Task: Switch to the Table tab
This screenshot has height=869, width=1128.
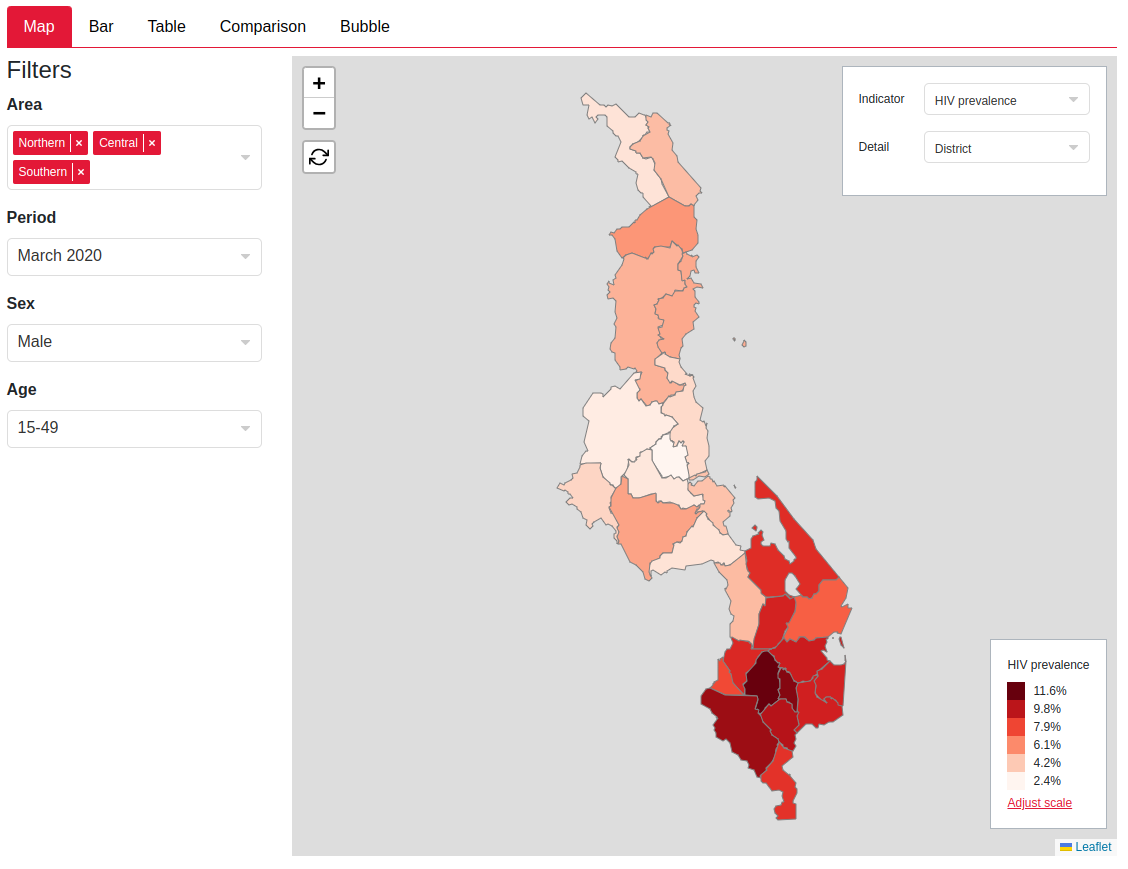Action: [x=166, y=27]
